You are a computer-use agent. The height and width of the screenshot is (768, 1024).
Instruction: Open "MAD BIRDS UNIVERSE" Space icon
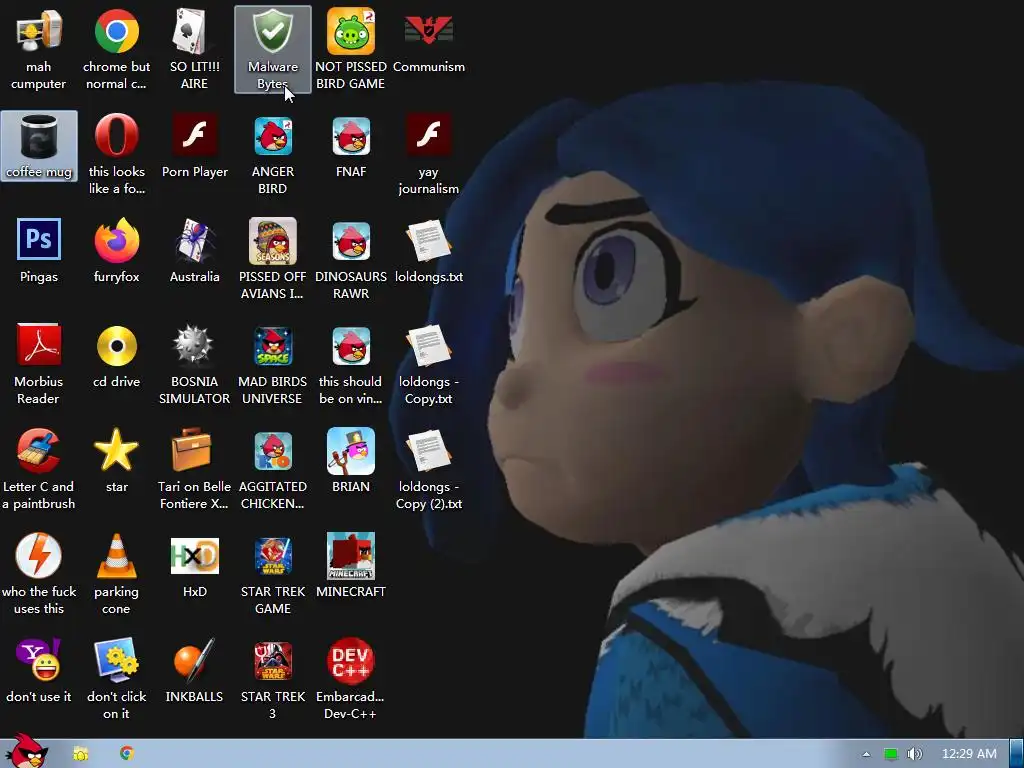click(272, 364)
